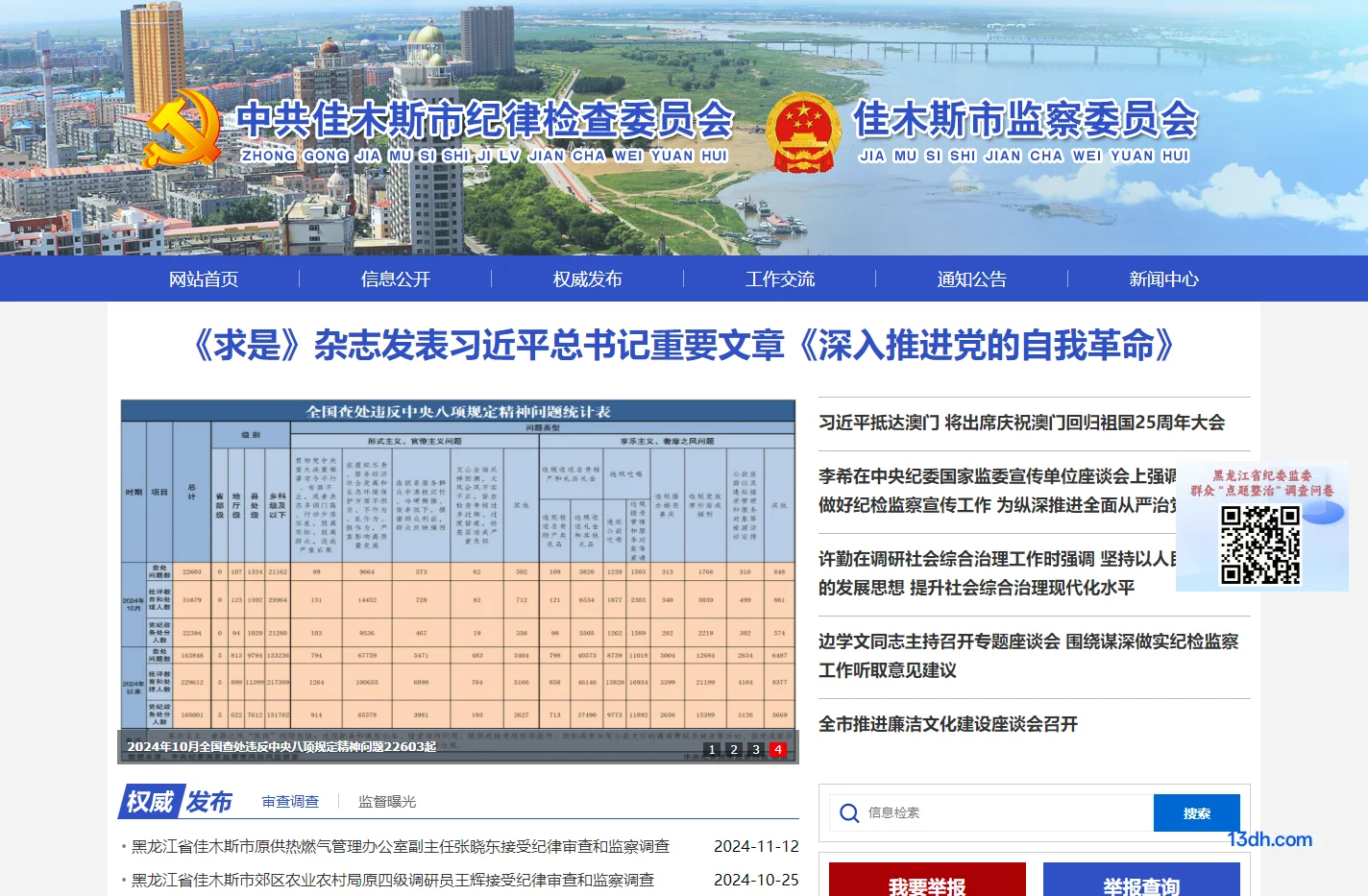Open slideshow caption 2024年10月全国查处 link
Screen dimensions: 1368x896
(x=281, y=747)
